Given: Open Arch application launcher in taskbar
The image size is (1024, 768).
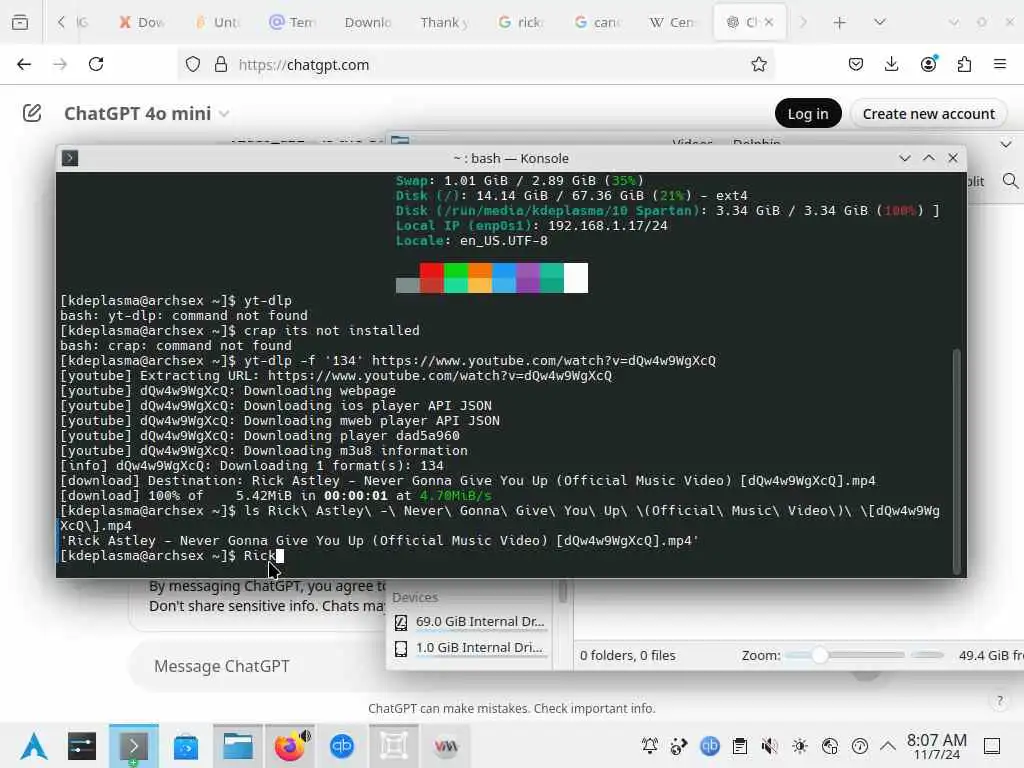Looking at the screenshot, I should 34,746.
